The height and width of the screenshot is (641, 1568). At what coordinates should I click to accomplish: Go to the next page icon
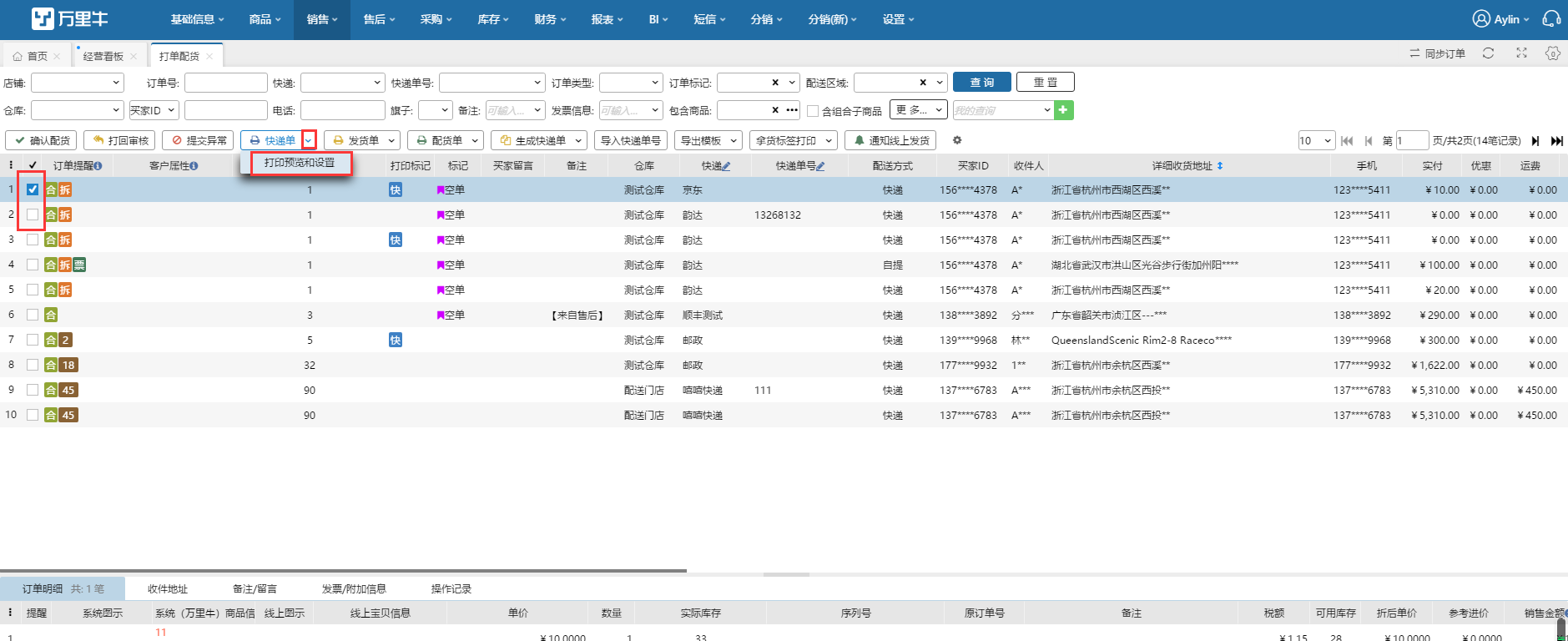(x=1535, y=141)
